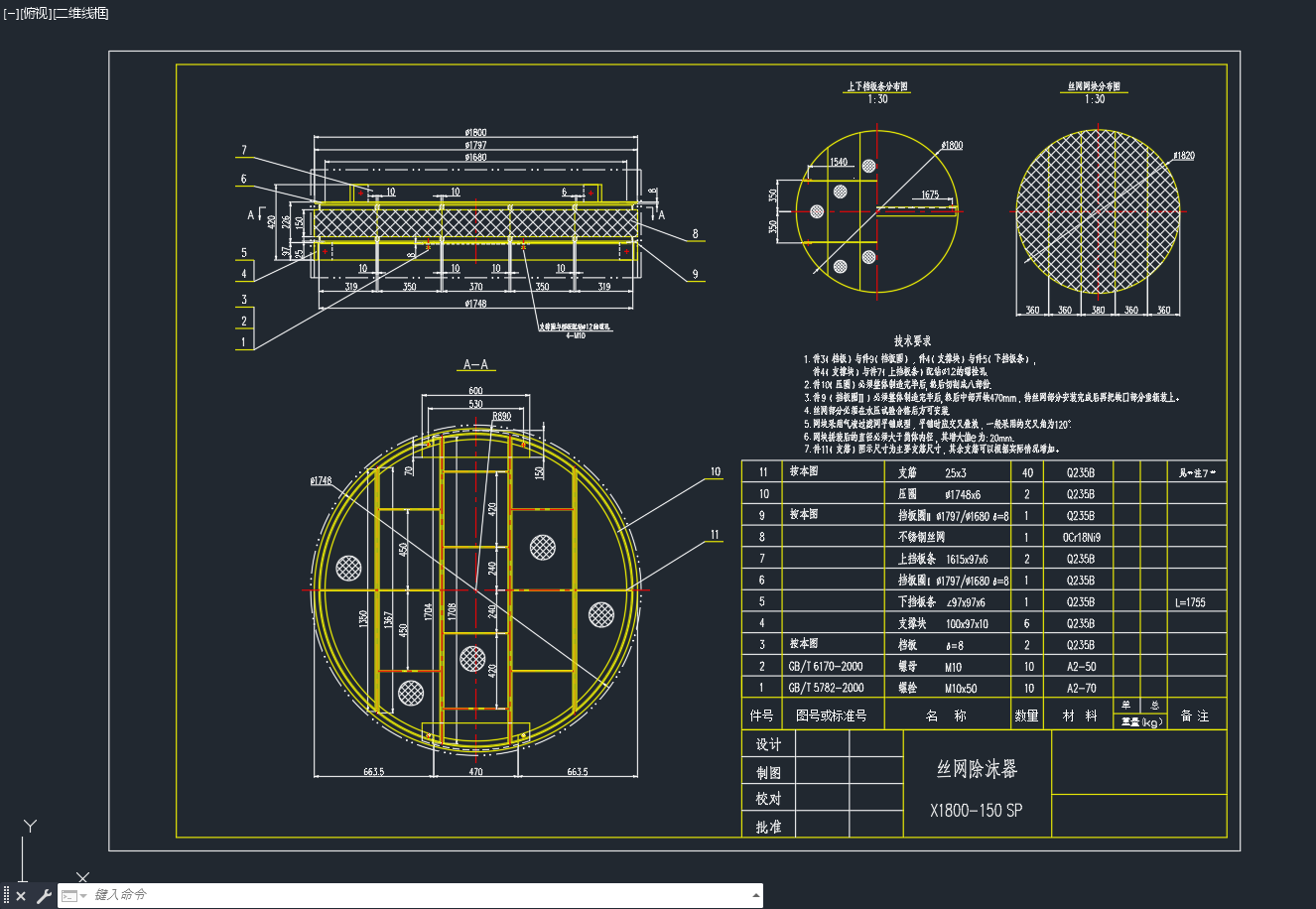
Task: Open the [-] viewport controls menu
Action: [11, 13]
